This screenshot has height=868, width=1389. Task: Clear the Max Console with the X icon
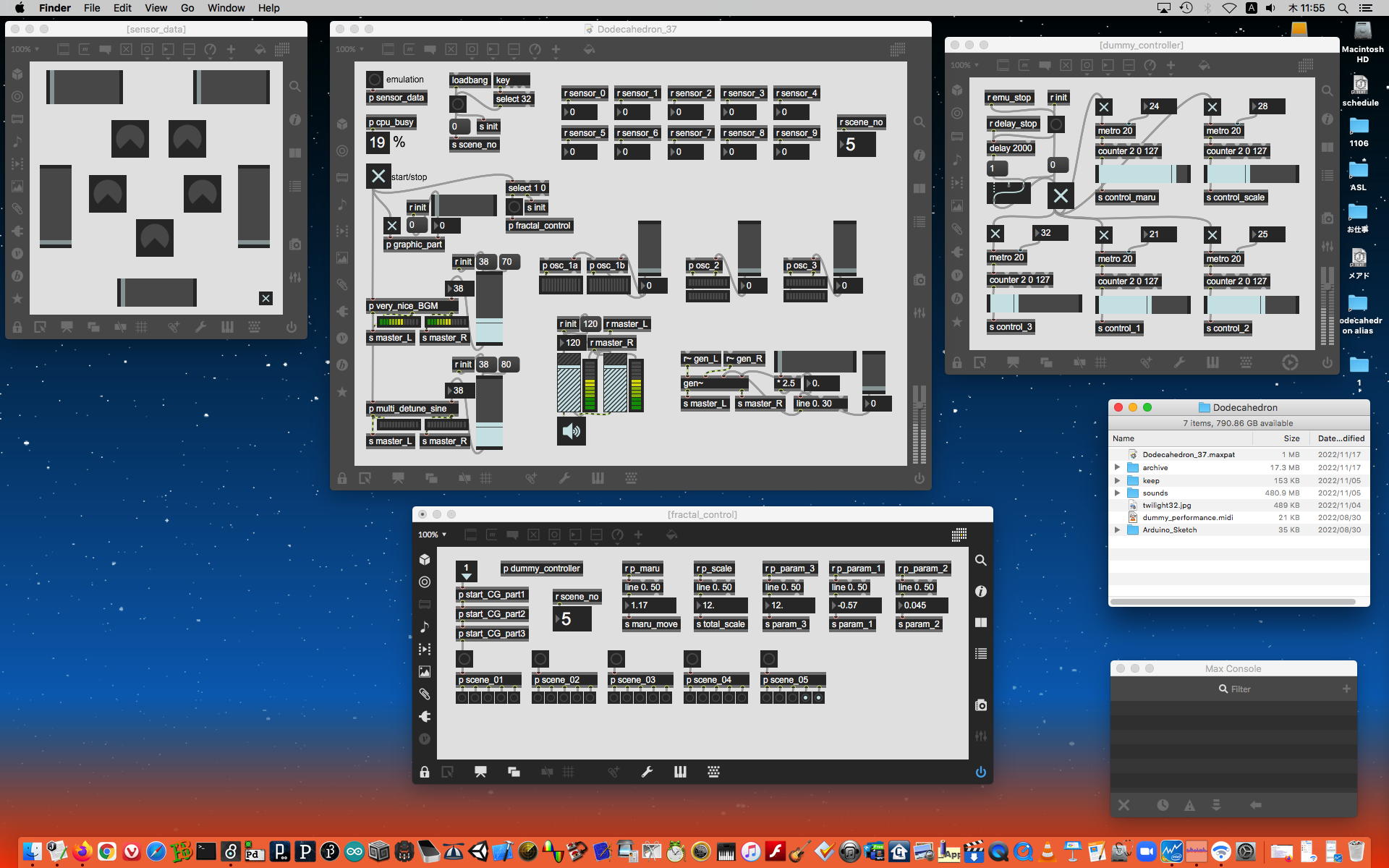pyautogui.click(x=1123, y=804)
